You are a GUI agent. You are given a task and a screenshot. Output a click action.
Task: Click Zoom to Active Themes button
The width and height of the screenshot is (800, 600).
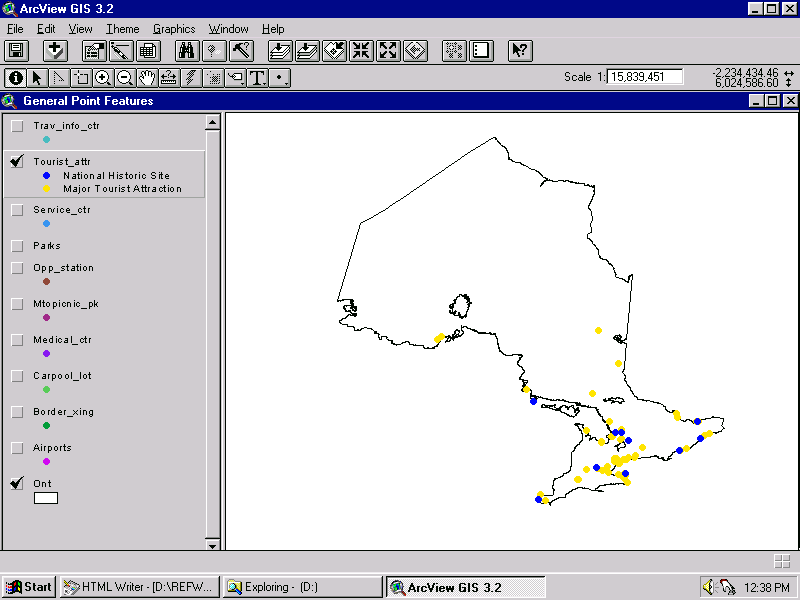tap(307, 51)
